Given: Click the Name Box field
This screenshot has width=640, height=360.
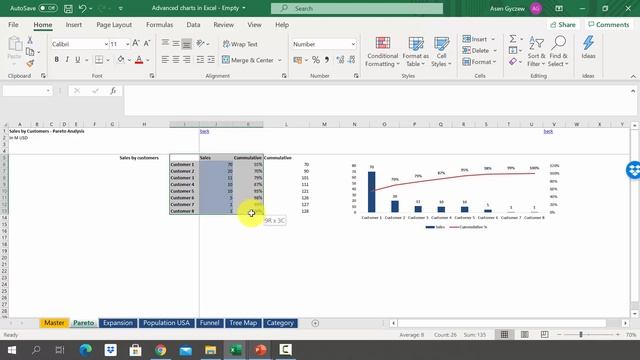Looking at the screenshot, I should (x=28, y=91).
